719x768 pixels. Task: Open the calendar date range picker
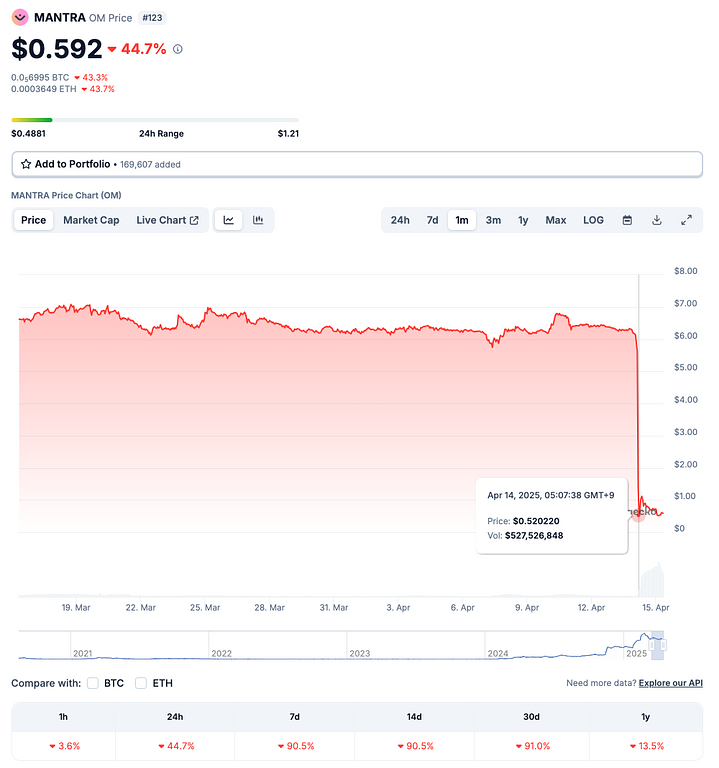point(627,220)
